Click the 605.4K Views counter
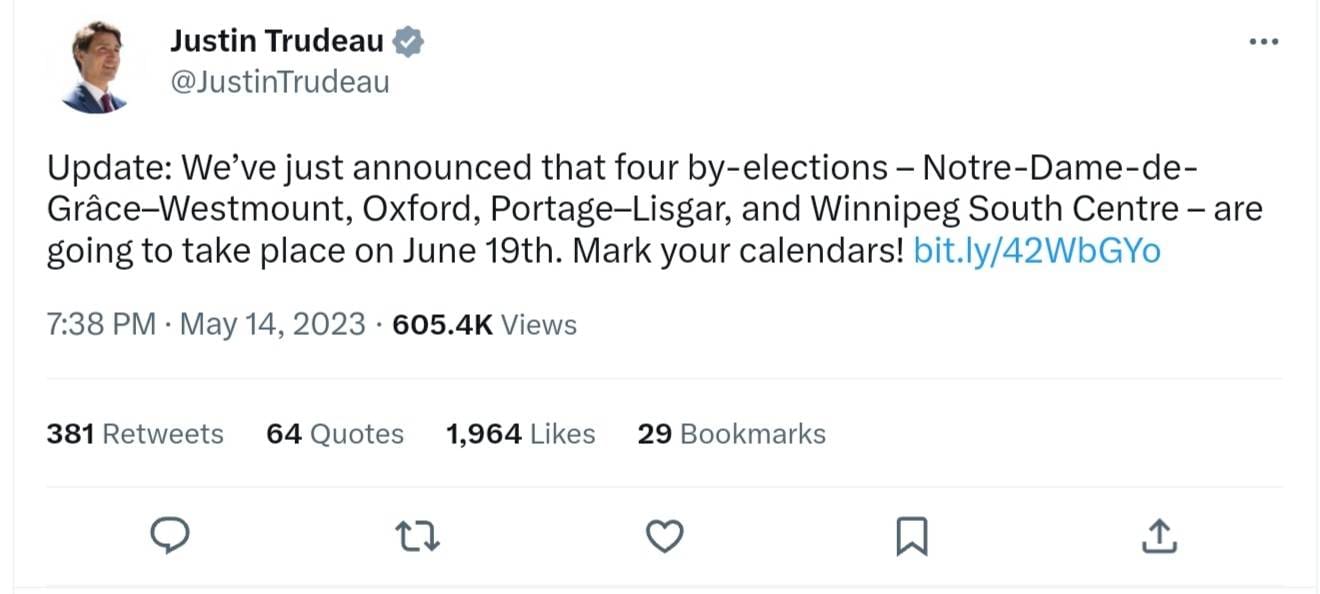 pos(441,324)
